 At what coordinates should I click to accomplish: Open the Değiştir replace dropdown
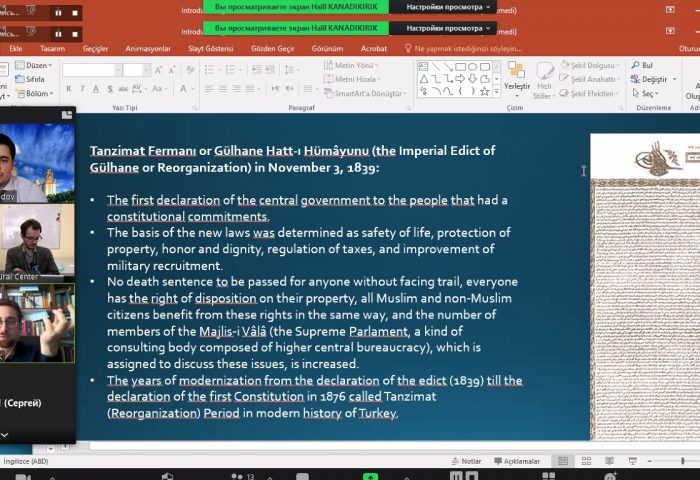(652, 79)
